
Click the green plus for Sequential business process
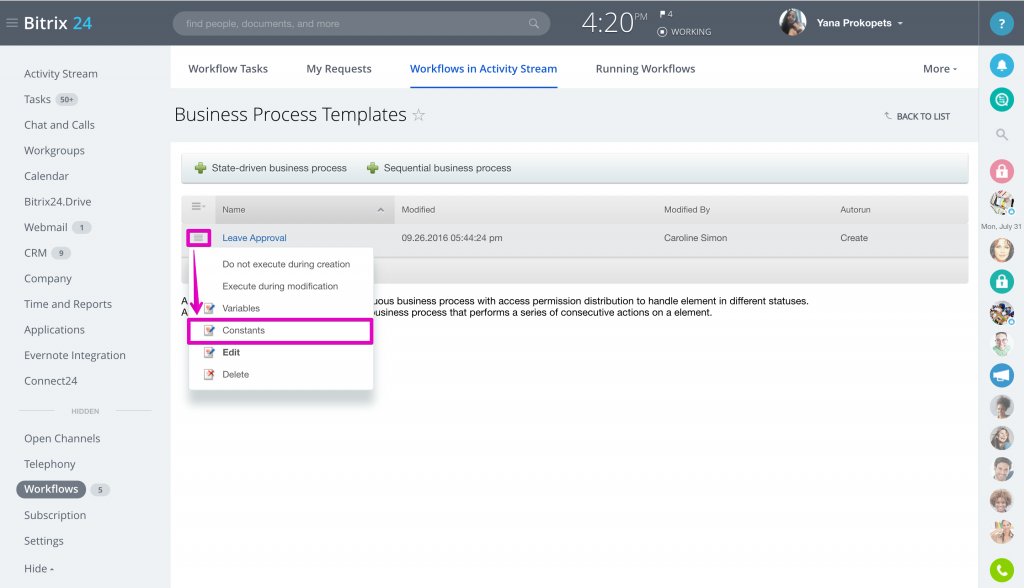[372, 168]
